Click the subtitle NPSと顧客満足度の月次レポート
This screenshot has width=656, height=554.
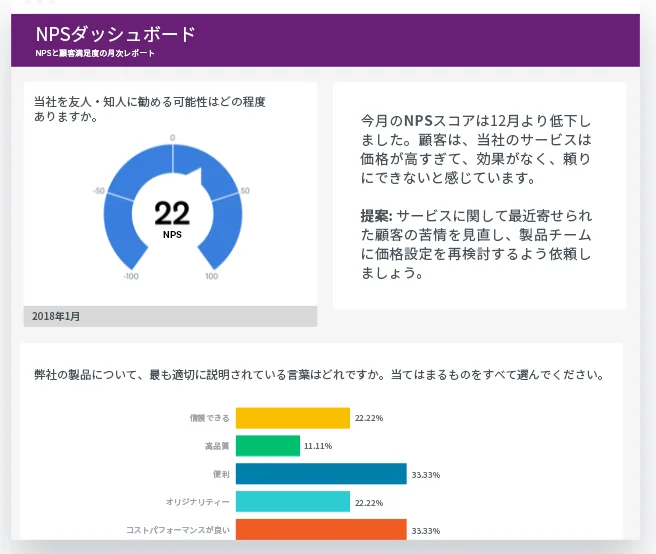pyautogui.click(x=94, y=53)
